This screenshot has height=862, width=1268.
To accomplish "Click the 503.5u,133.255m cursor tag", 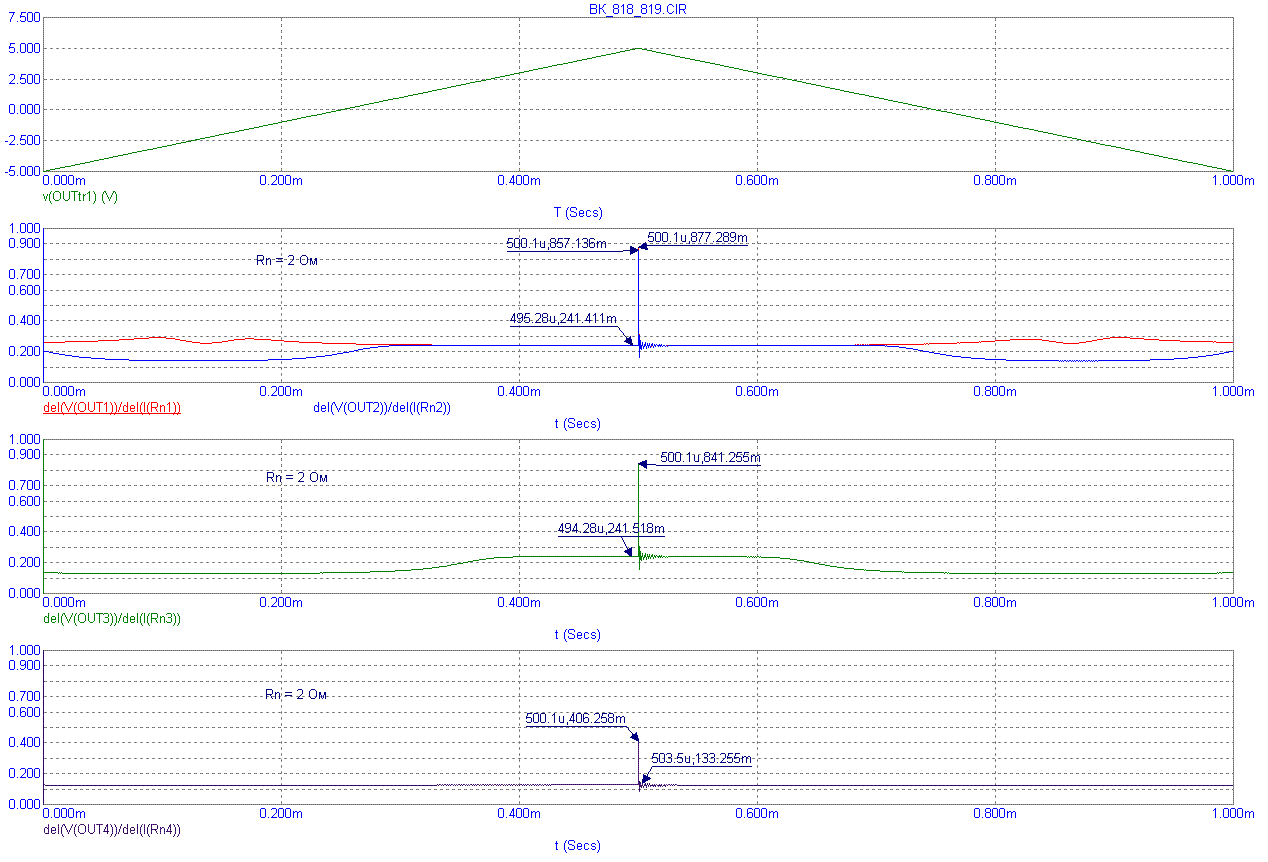I will pyautogui.click(x=701, y=759).
